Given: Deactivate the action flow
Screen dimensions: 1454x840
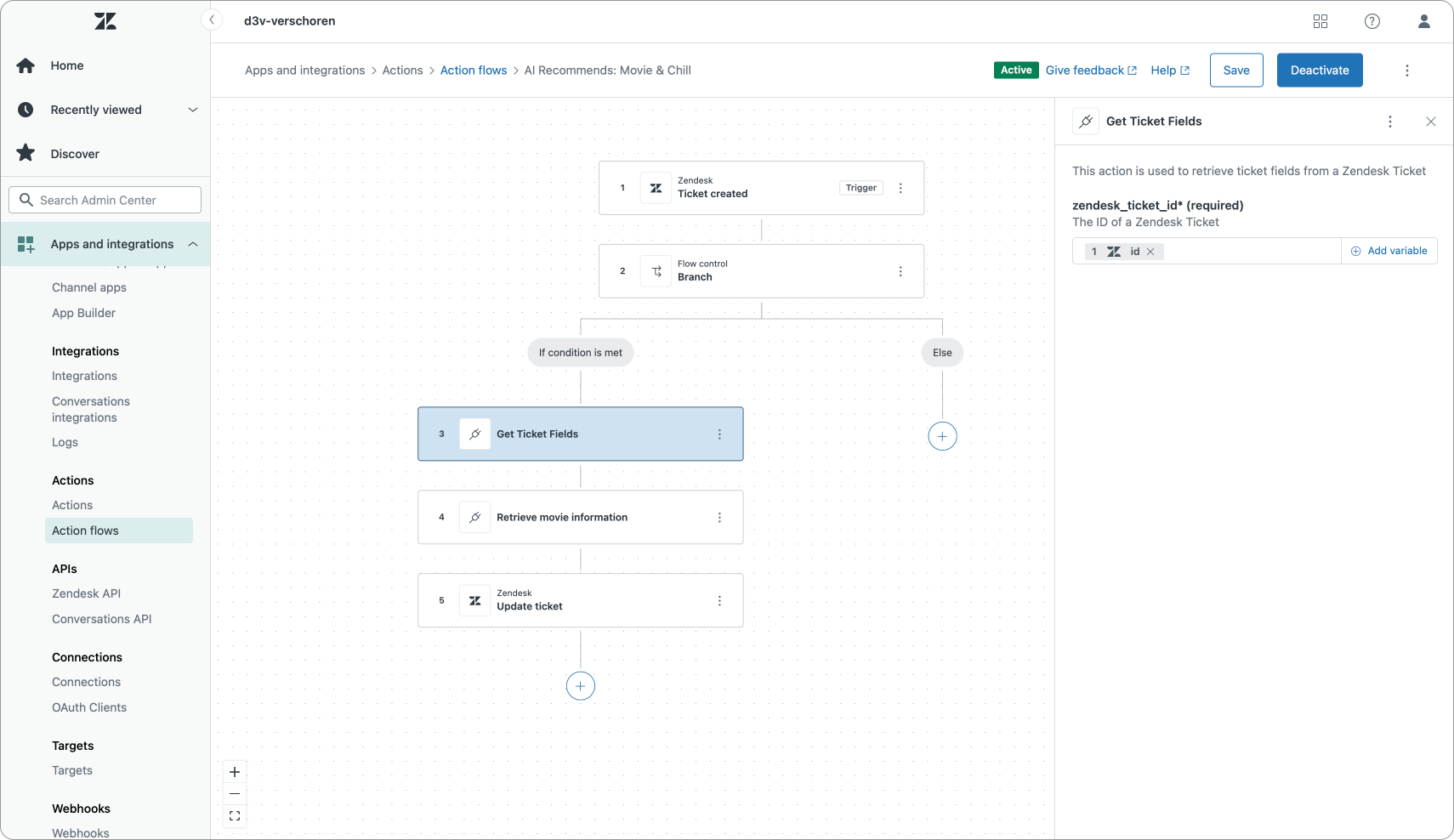Looking at the screenshot, I should coord(1320,71).
